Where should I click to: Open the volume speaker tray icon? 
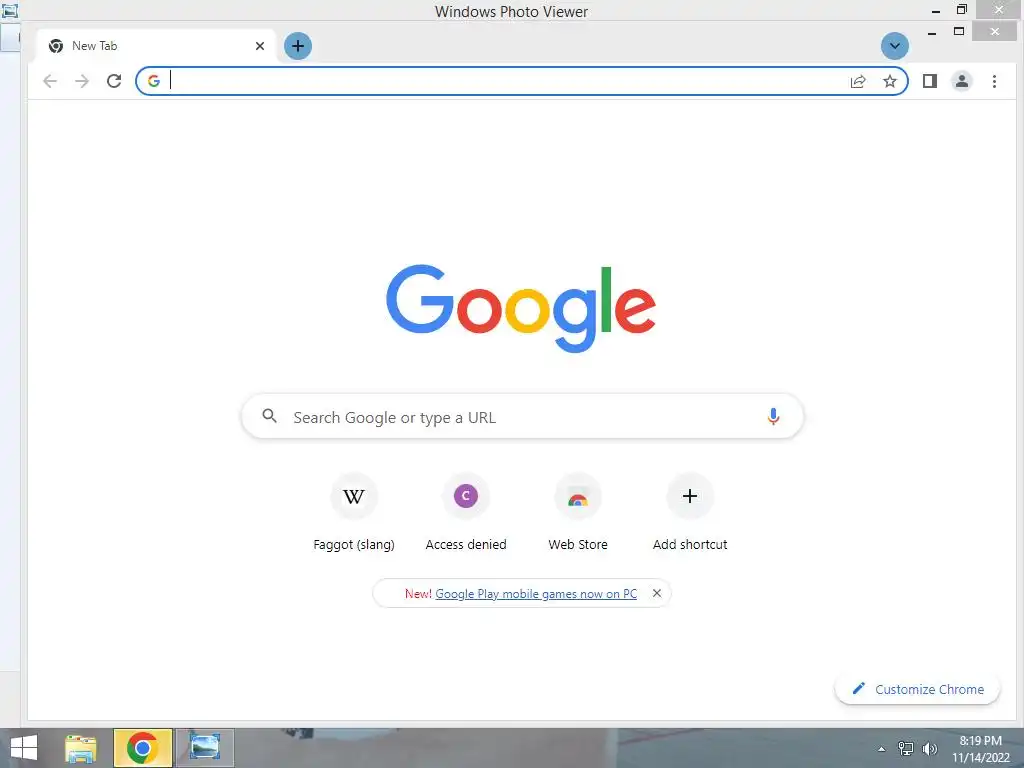[x=929, y=749]
